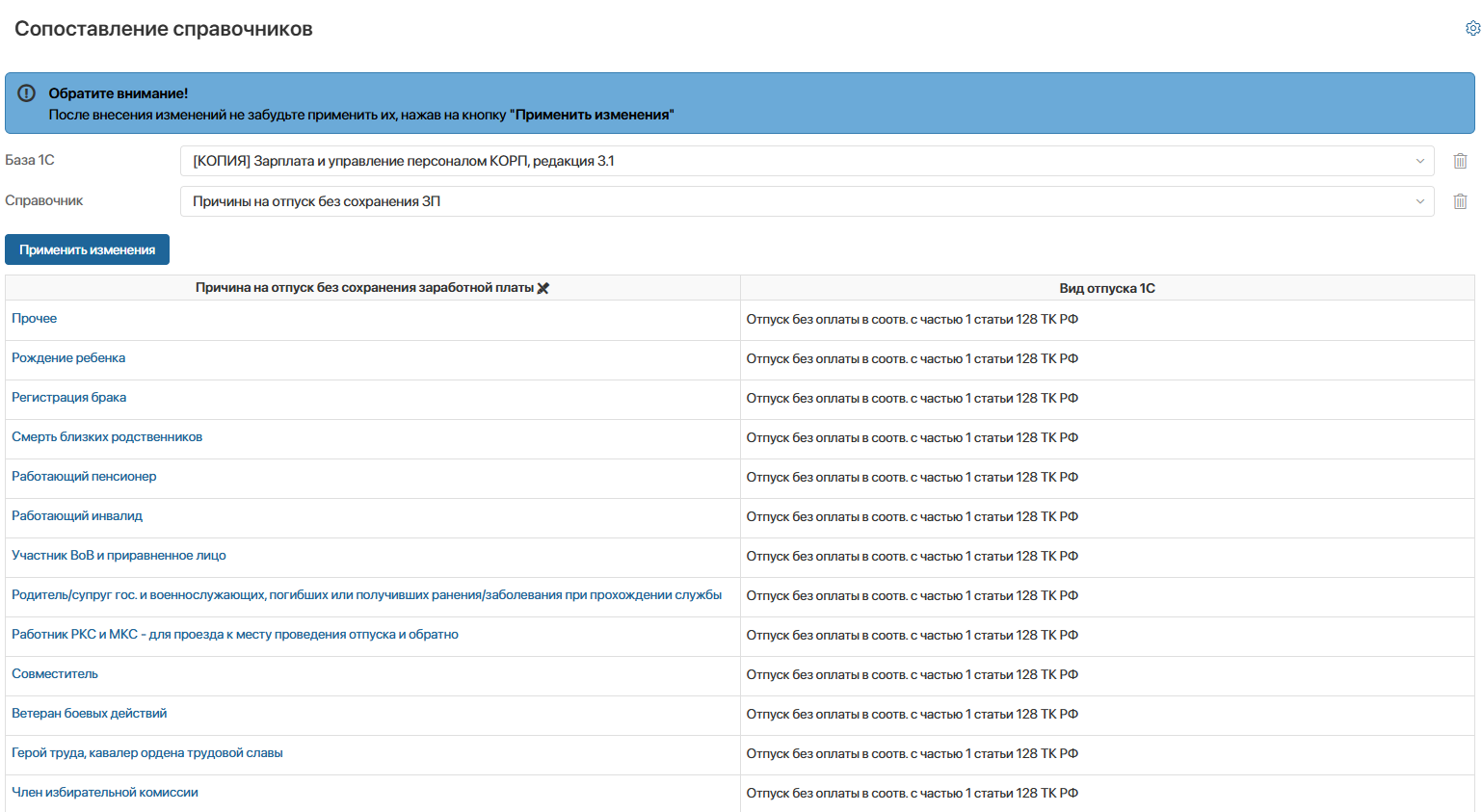Open the Совместитель link
Screen dimensions: 1482x812
click(x=55, y=674)
